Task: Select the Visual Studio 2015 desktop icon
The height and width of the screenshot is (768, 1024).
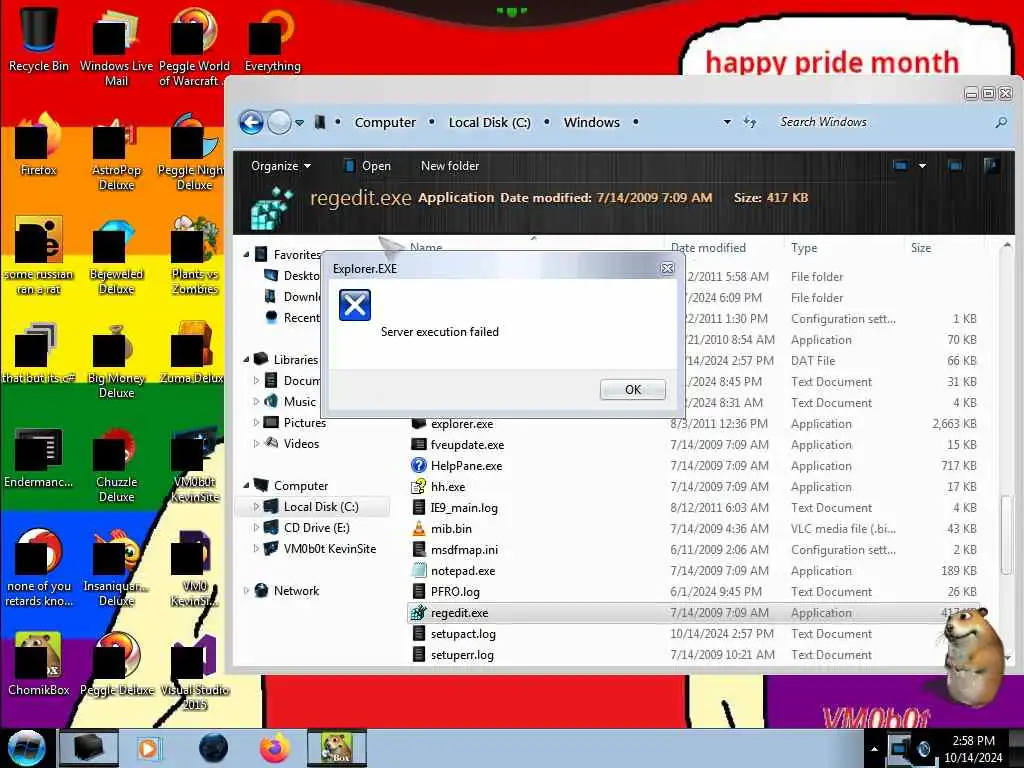Action: pyautogui.click(x=194, y=671)
